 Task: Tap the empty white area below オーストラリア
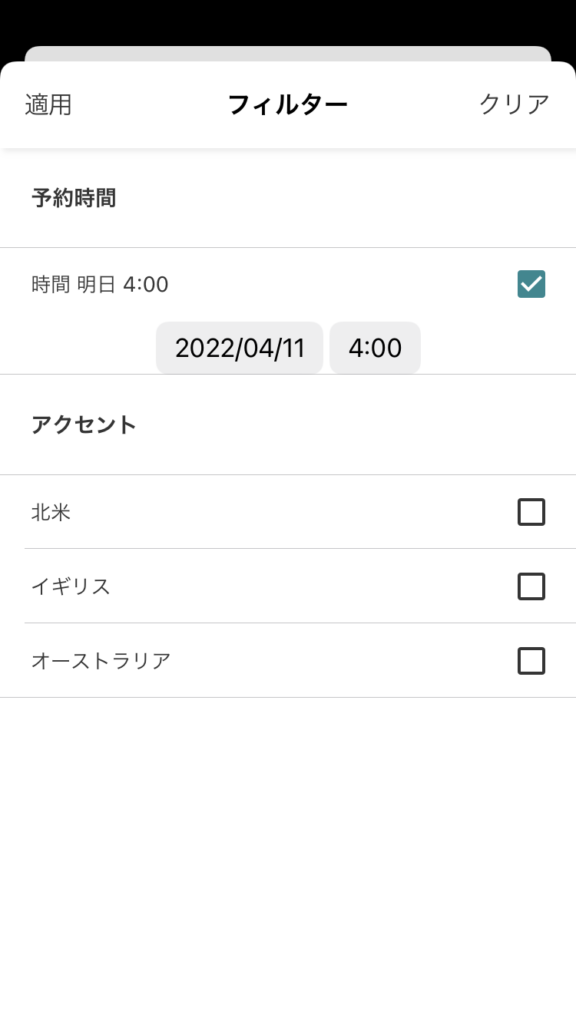coord(288,861)
